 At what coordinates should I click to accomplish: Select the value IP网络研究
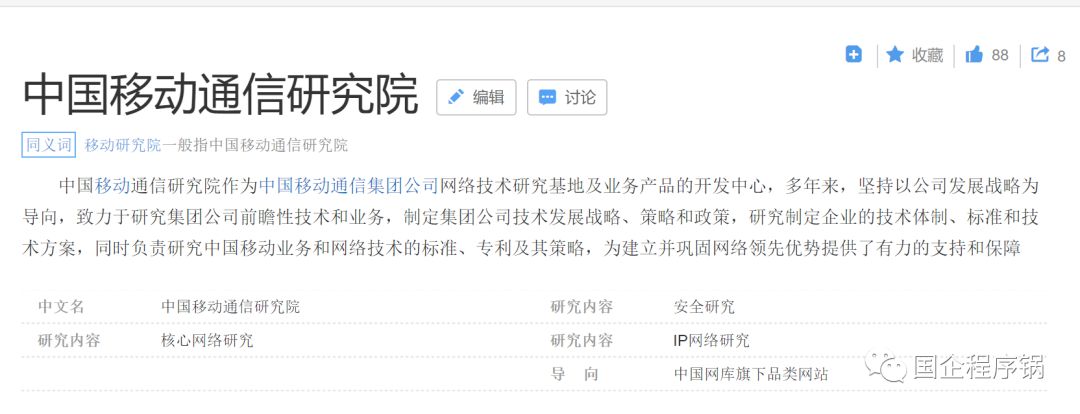[x=712, y=340]
